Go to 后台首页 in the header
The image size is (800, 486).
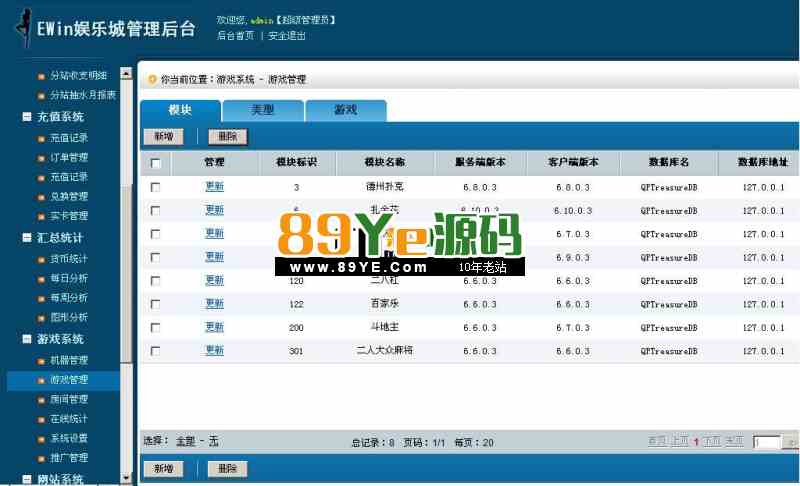(236, 36)
